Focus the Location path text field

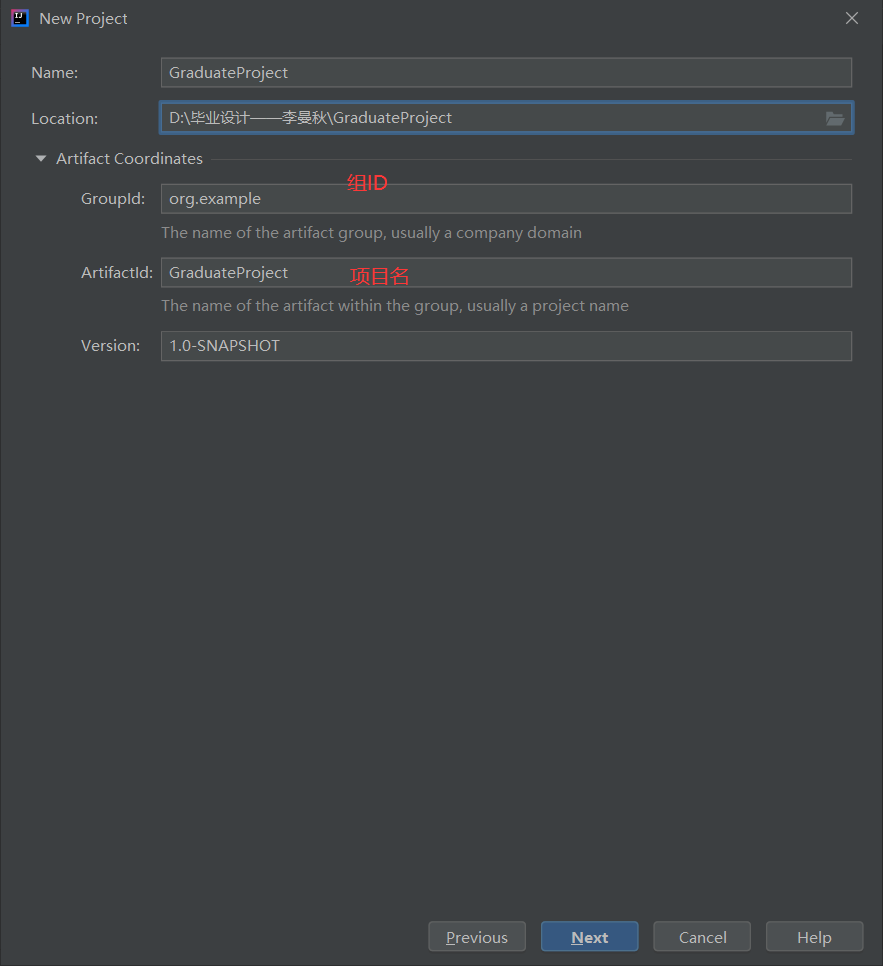click(490, 118)
